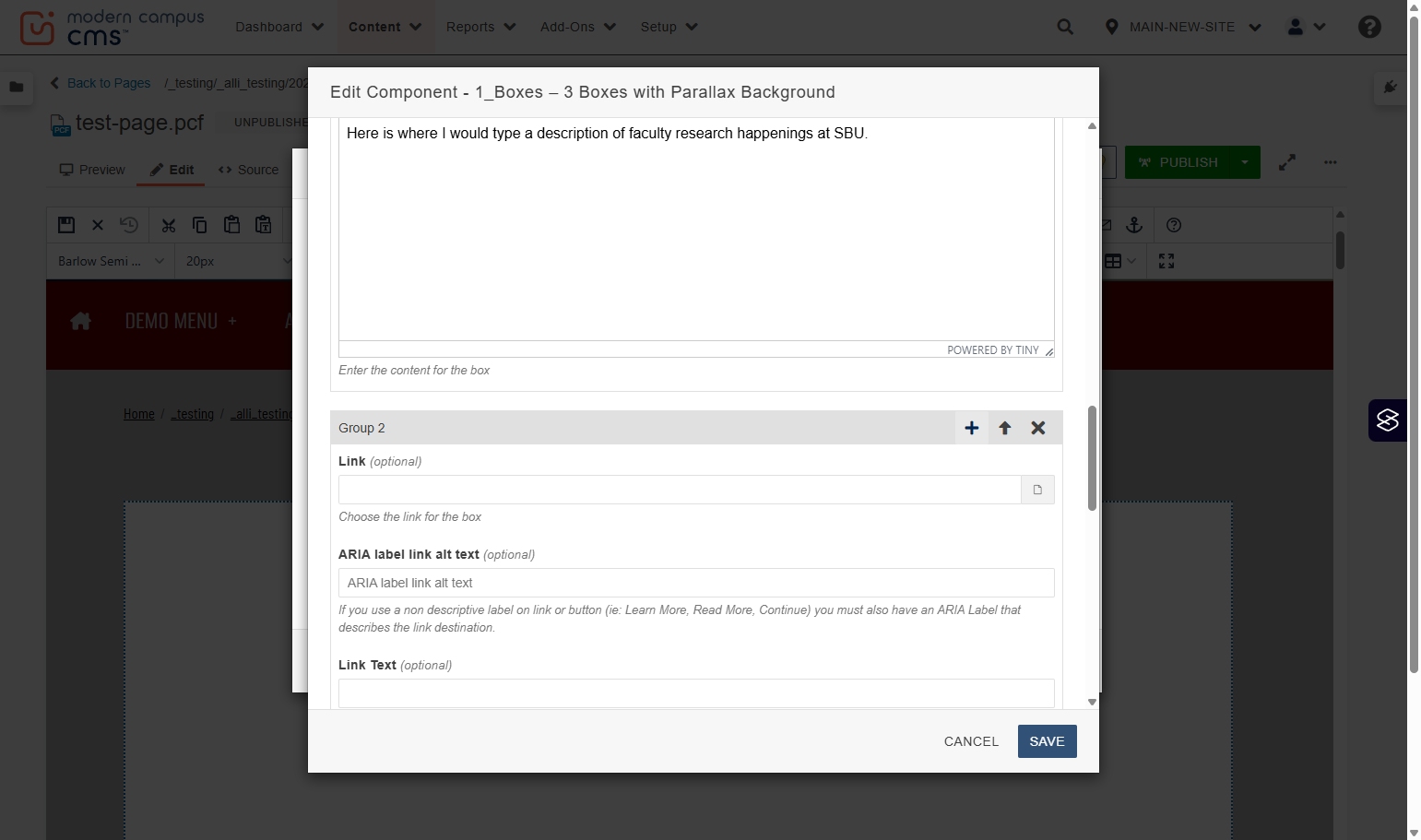Click the dialog's vertical scrollbar thumb
Image resolution: width=1421 pixels, height=840 pixels.
coord(1092,458)
